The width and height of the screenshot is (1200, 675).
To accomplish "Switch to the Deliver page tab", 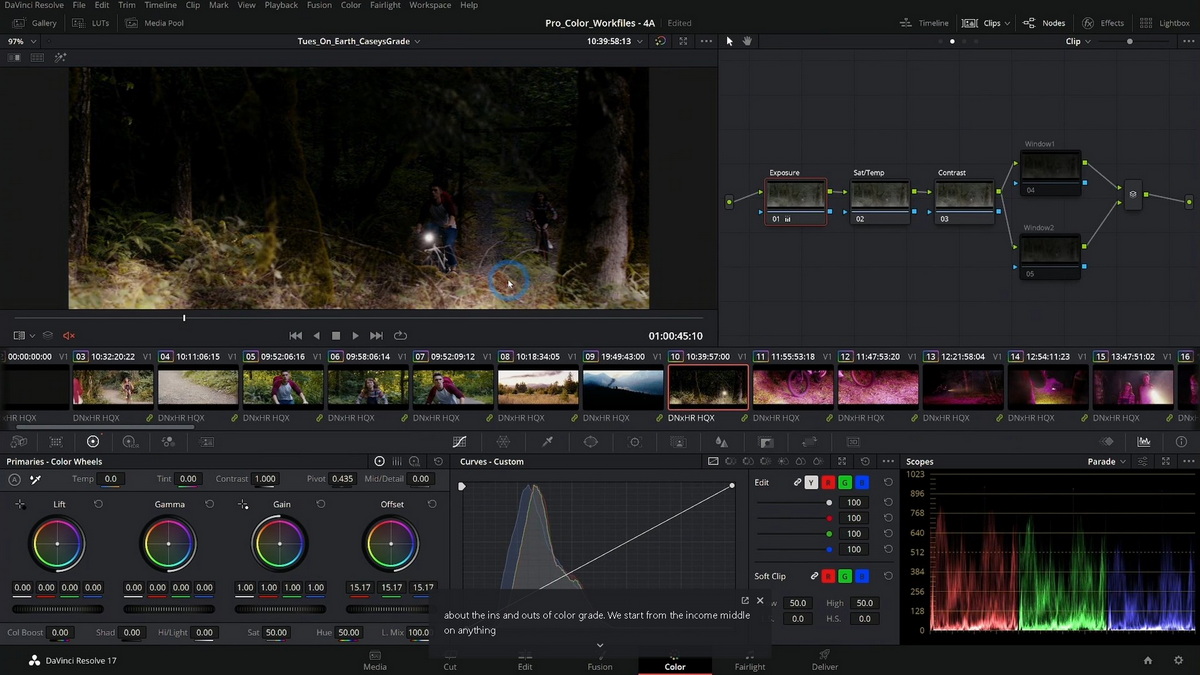I will click(x=825, y=661).
